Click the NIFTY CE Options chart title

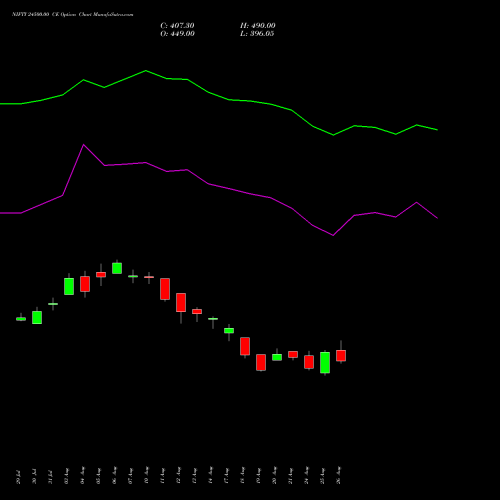73,14
